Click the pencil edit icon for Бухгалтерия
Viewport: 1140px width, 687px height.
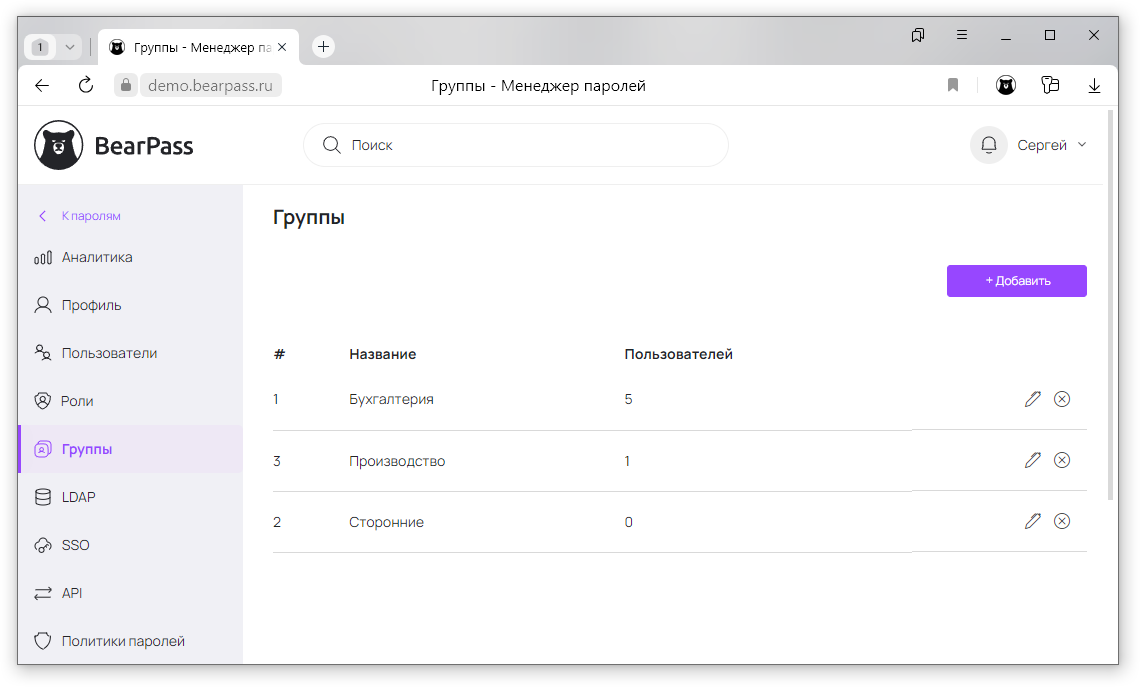click(1033, 399)
